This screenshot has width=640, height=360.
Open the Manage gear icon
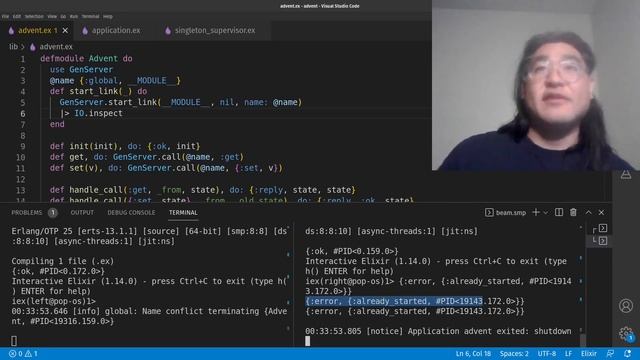[626, 333]
